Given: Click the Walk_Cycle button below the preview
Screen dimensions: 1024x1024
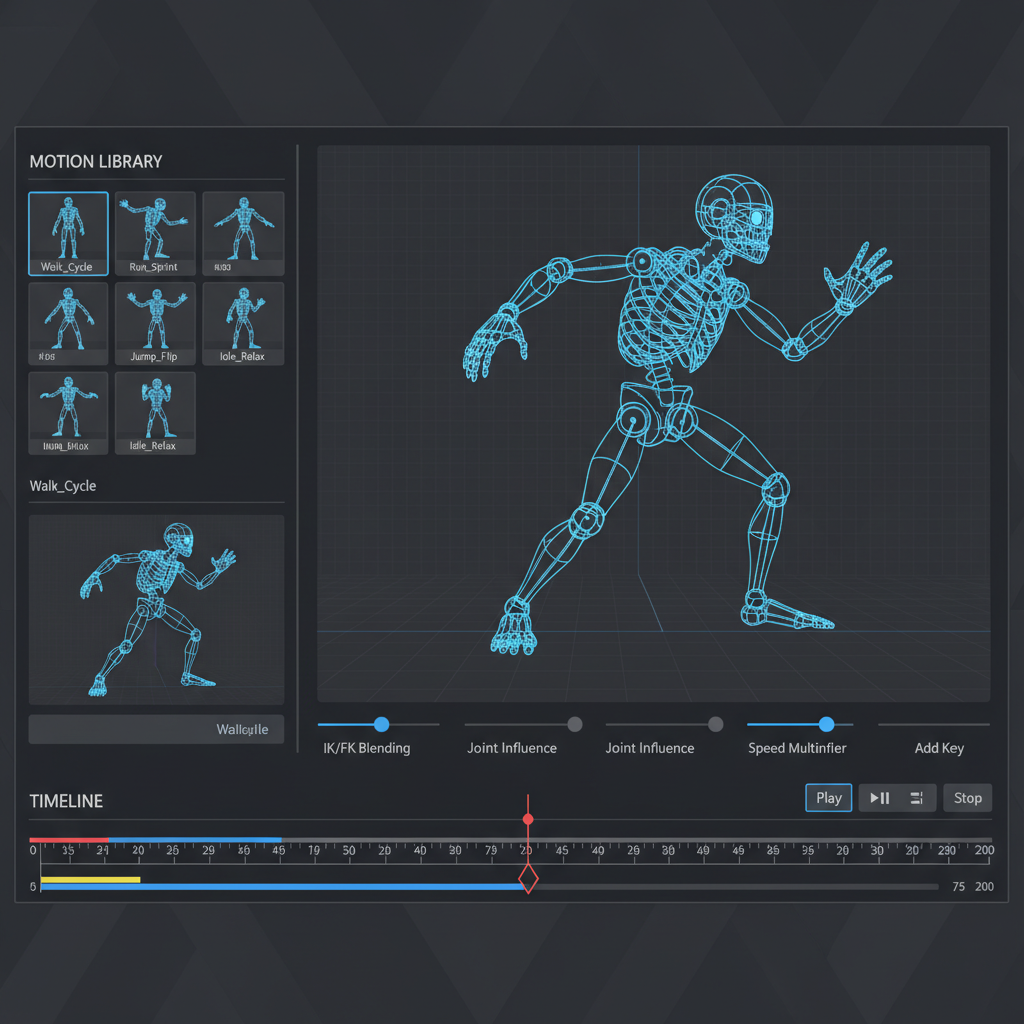Looking at the screenshot, I should [x=156, y=729].
